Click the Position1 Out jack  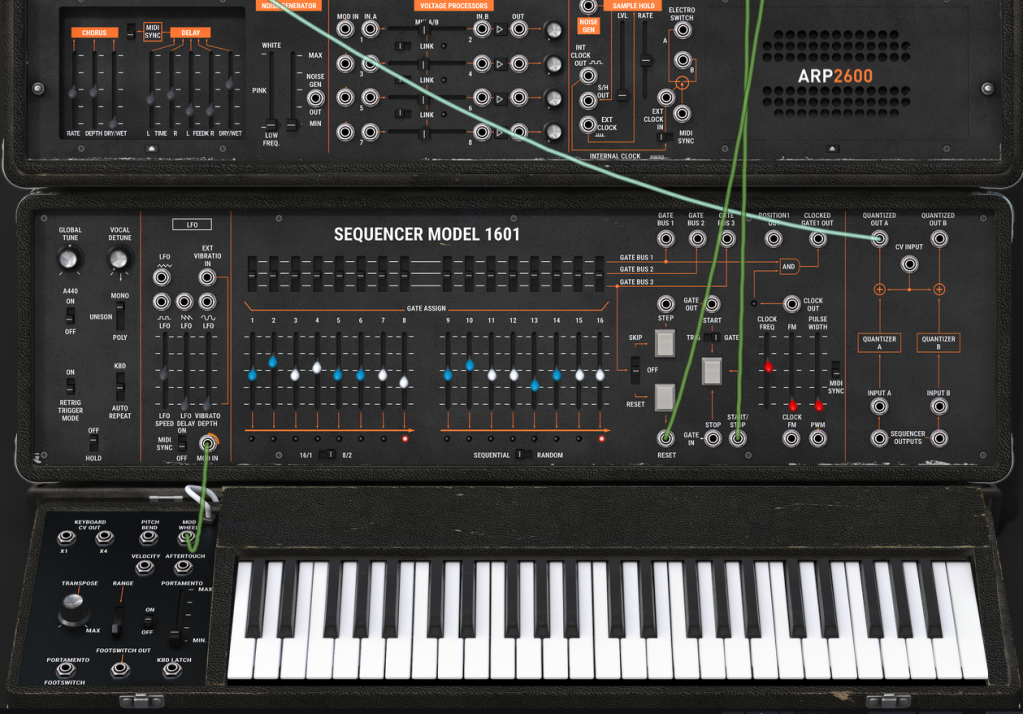(x=774, y=239)
